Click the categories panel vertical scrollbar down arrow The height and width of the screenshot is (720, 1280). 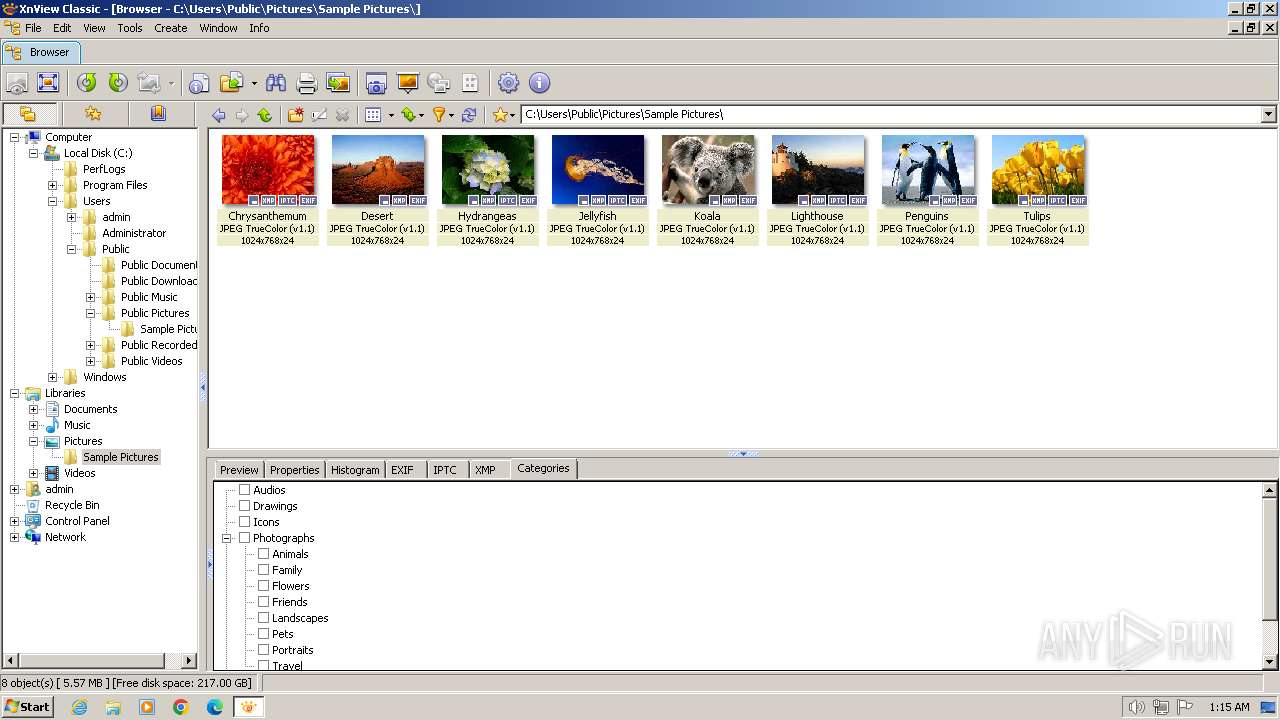[x=1270, y=662]
